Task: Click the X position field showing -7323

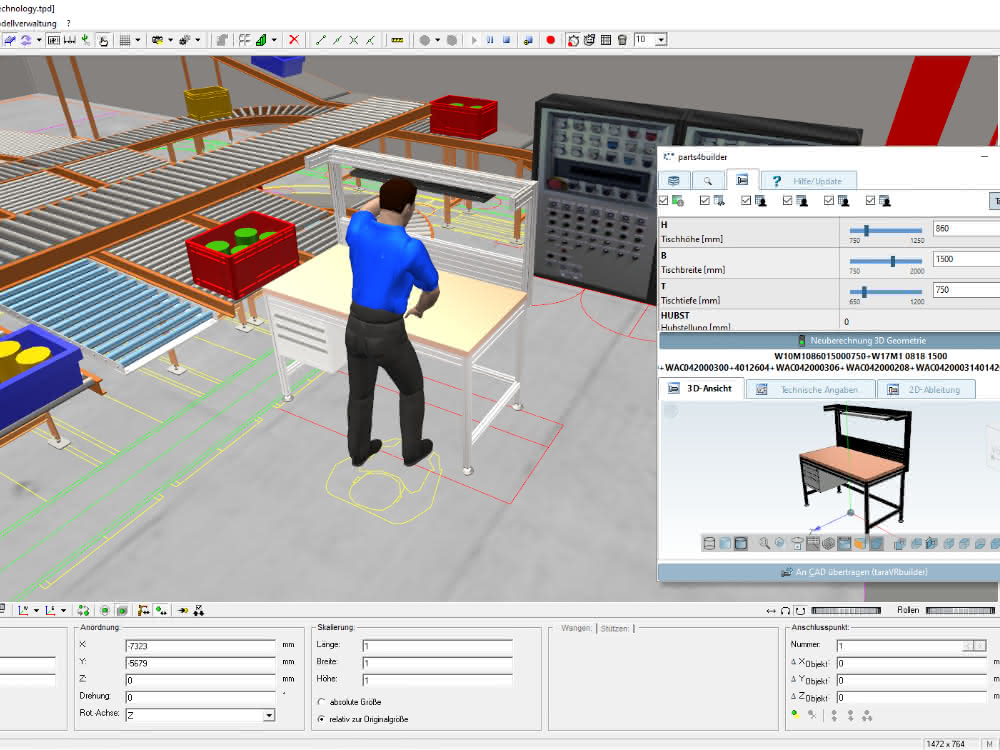Action: [x=200, y=646]
